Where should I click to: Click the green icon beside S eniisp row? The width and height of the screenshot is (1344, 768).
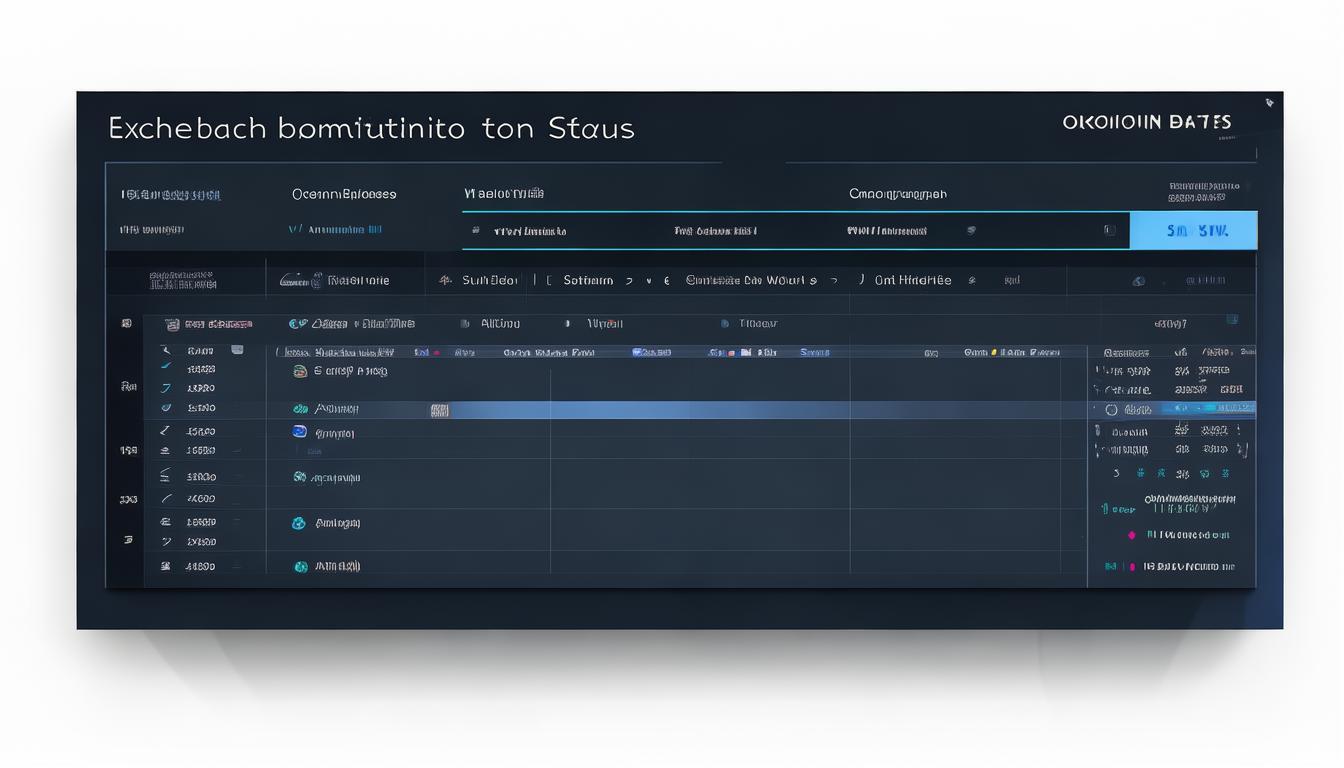(299, 371)
